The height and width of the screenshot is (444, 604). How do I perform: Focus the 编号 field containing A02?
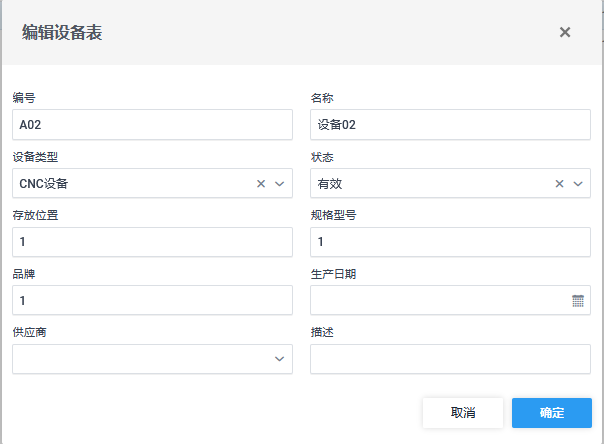coord(152,125)
